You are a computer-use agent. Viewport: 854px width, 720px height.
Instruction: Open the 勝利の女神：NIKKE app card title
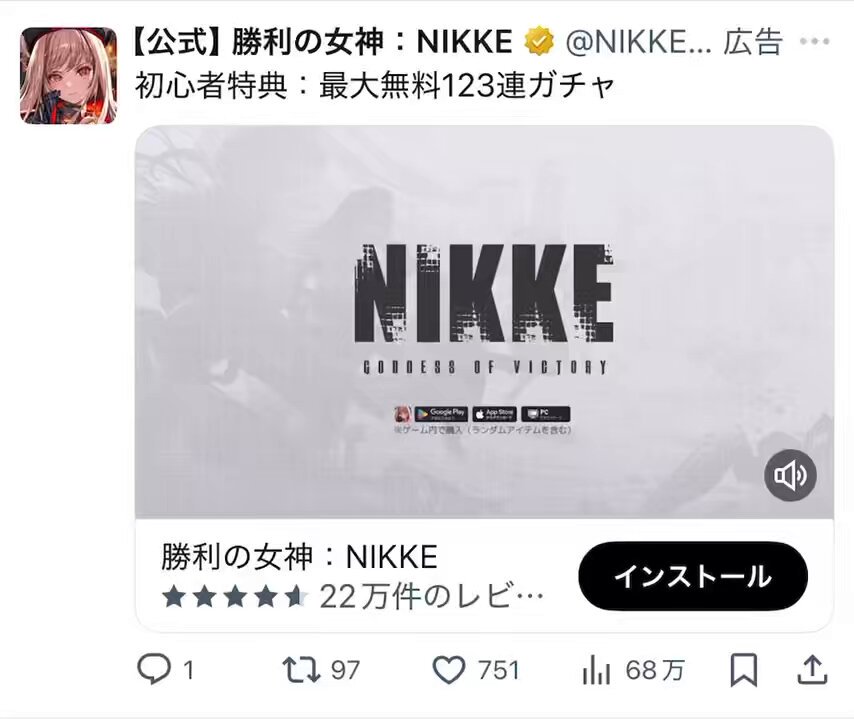click(299, 557)
